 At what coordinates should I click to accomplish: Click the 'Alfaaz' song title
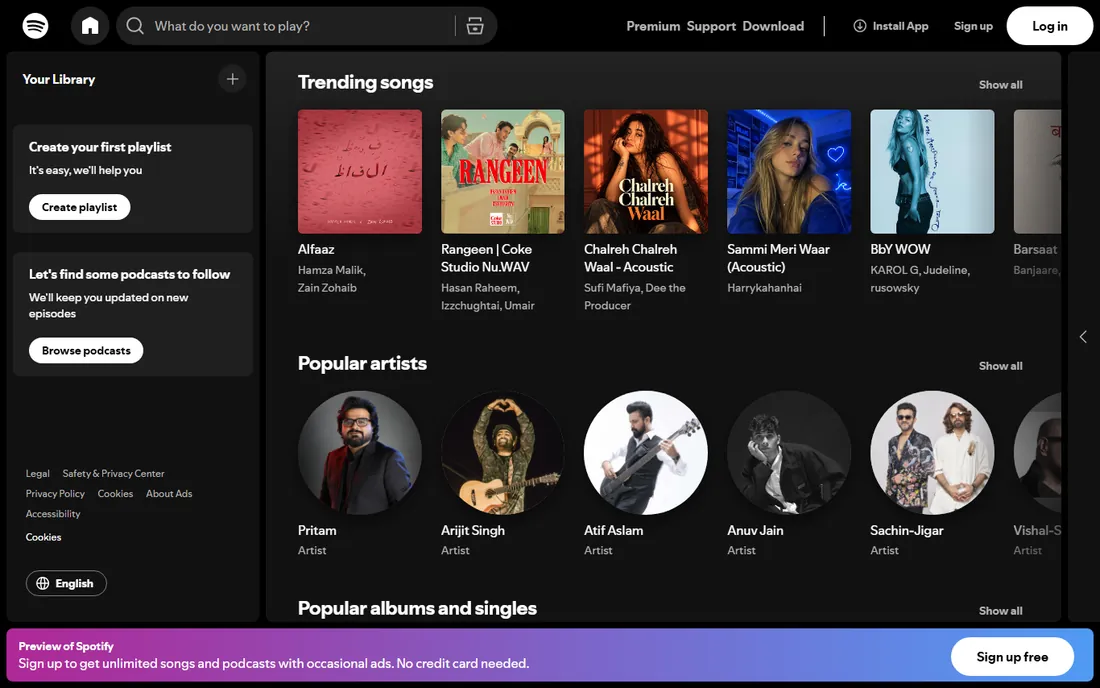316,249
